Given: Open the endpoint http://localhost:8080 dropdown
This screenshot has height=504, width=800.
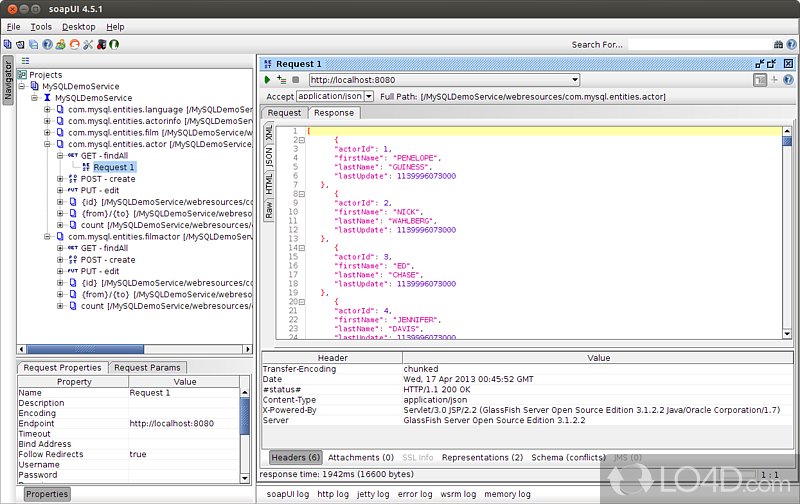Looking at the screenshot, I should (x=574, y=80).
